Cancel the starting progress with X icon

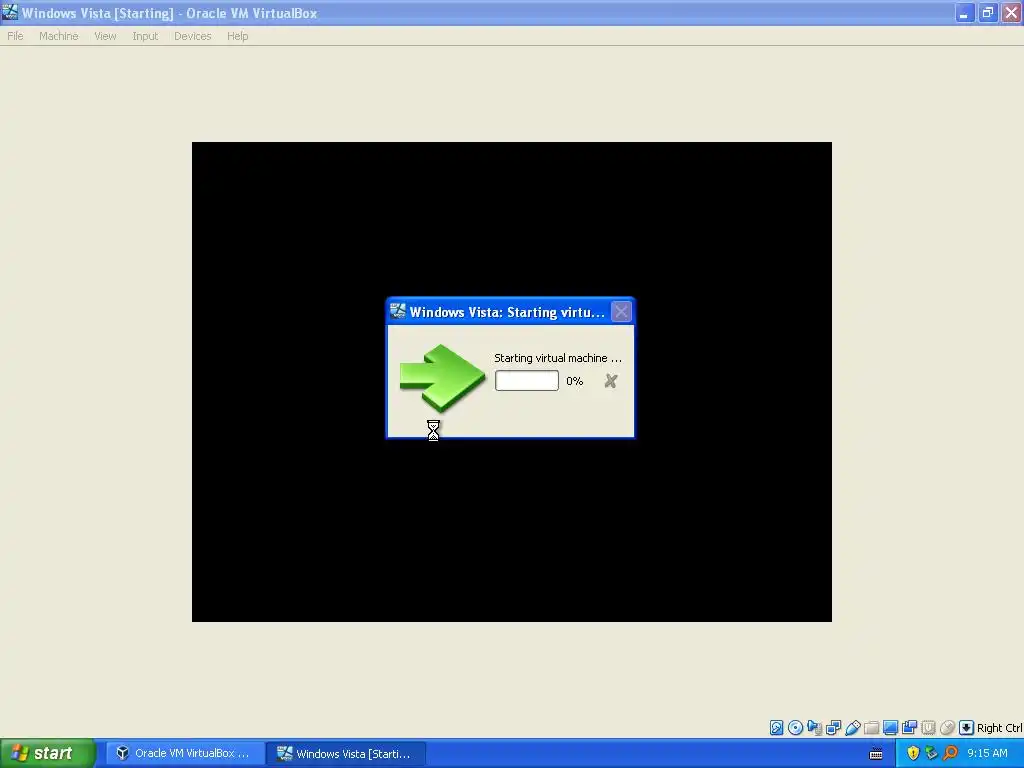tap(611, 381)
